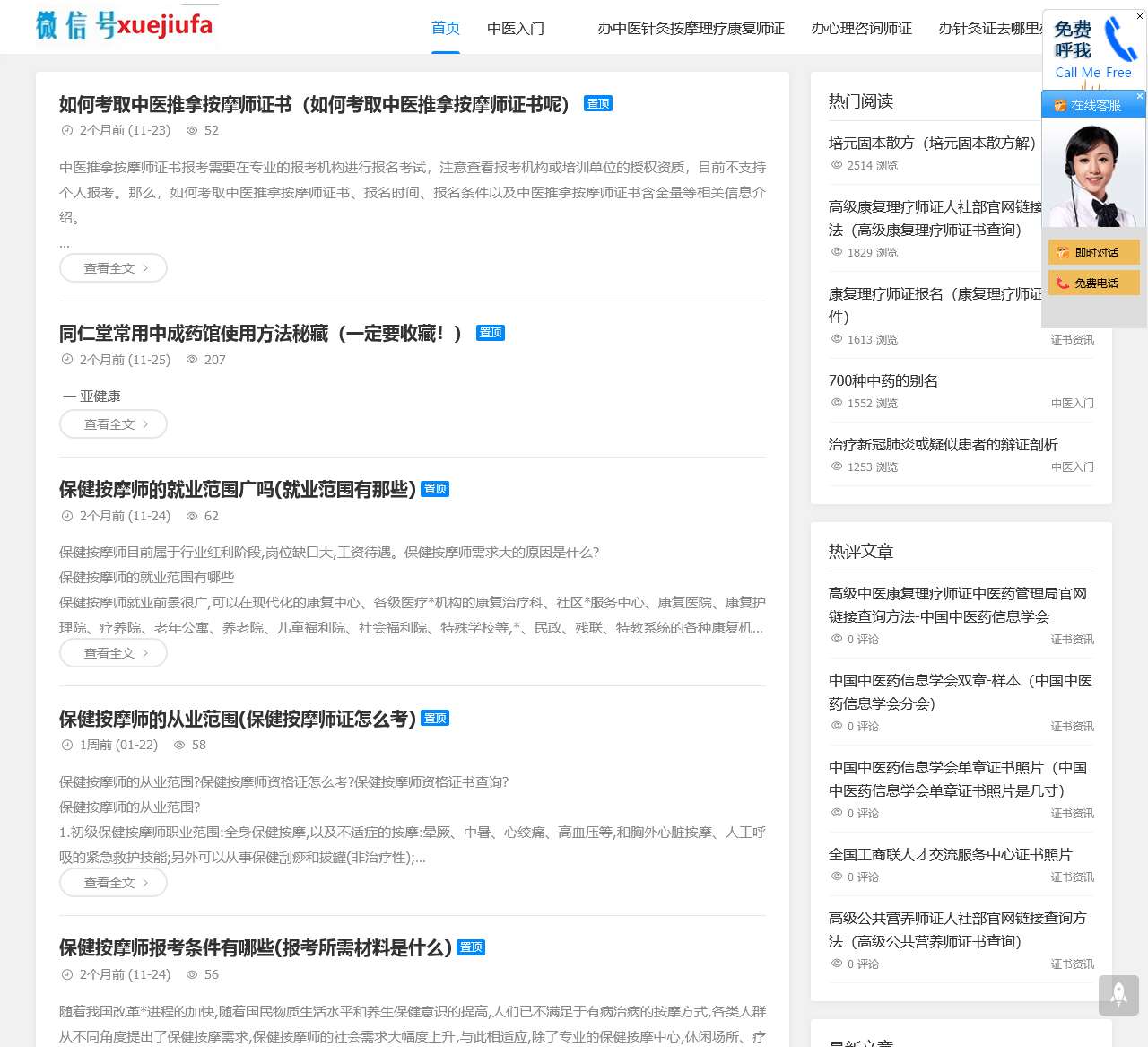Viewport: 1148px width, 1047px height.
Task: Click 置顶 badge on 就业范围 article
Action: pos(435,489)
